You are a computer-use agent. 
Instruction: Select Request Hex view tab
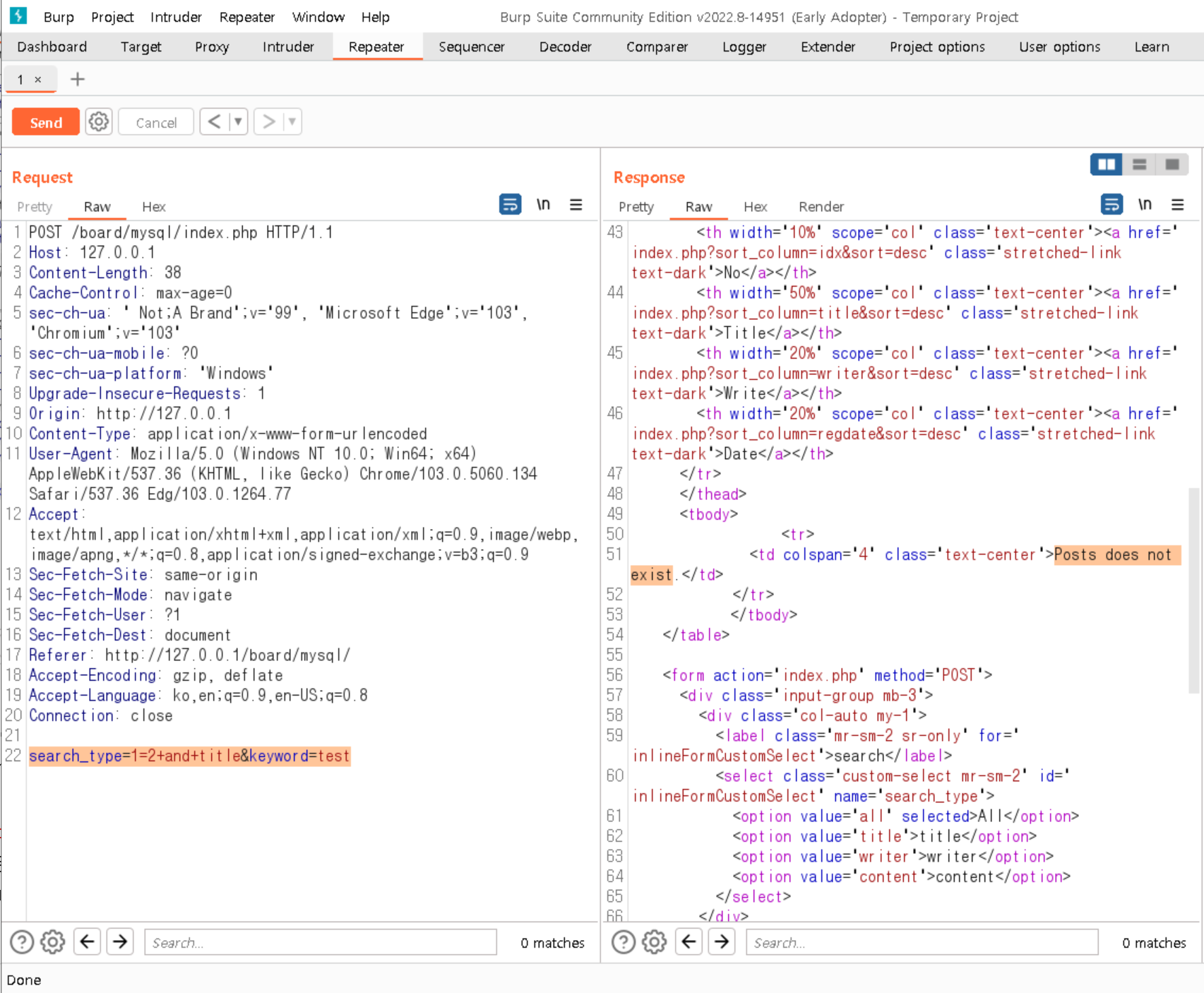(154, 206)
